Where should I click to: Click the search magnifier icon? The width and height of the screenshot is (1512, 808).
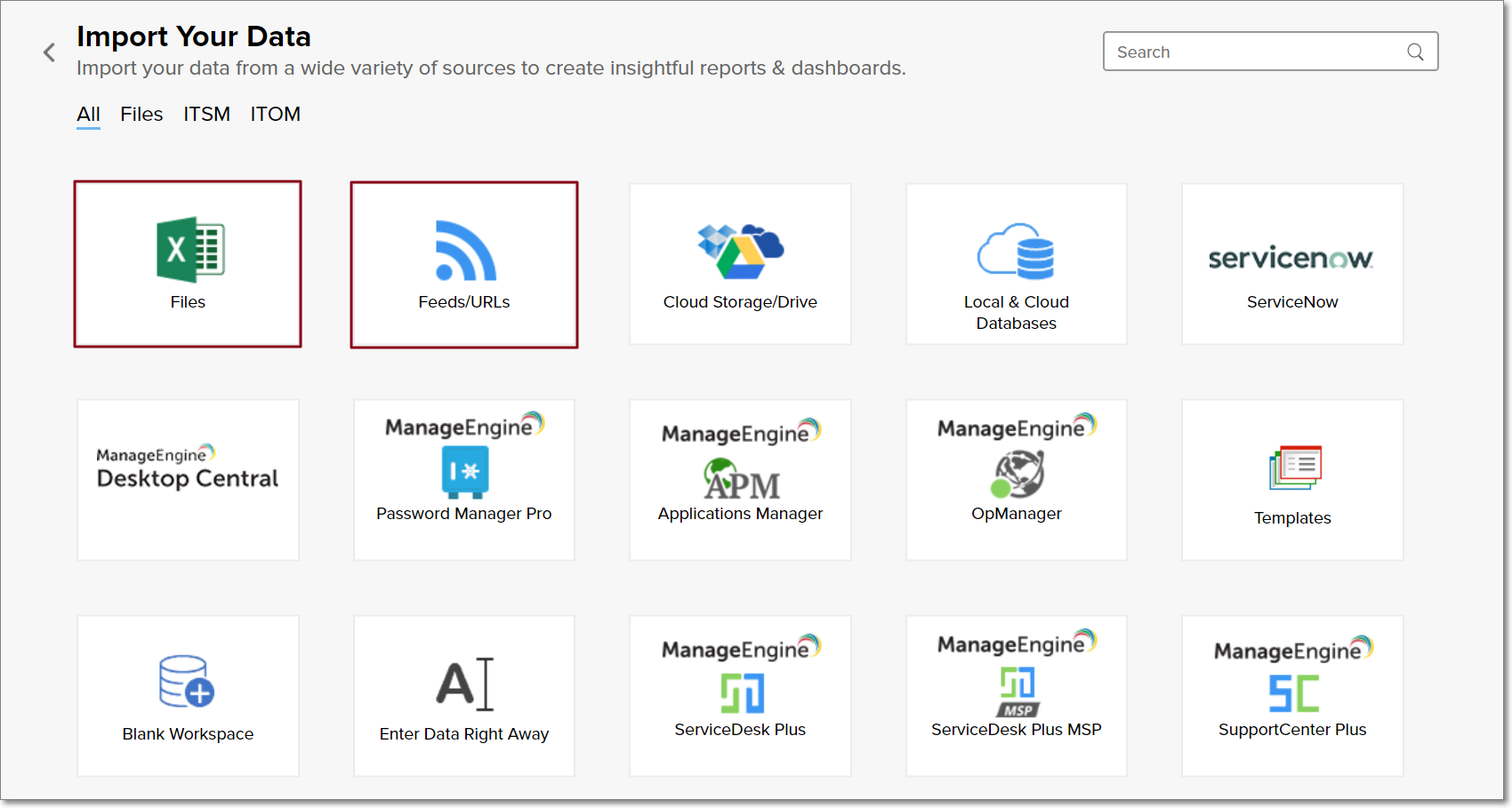[x=1415, y=52]
